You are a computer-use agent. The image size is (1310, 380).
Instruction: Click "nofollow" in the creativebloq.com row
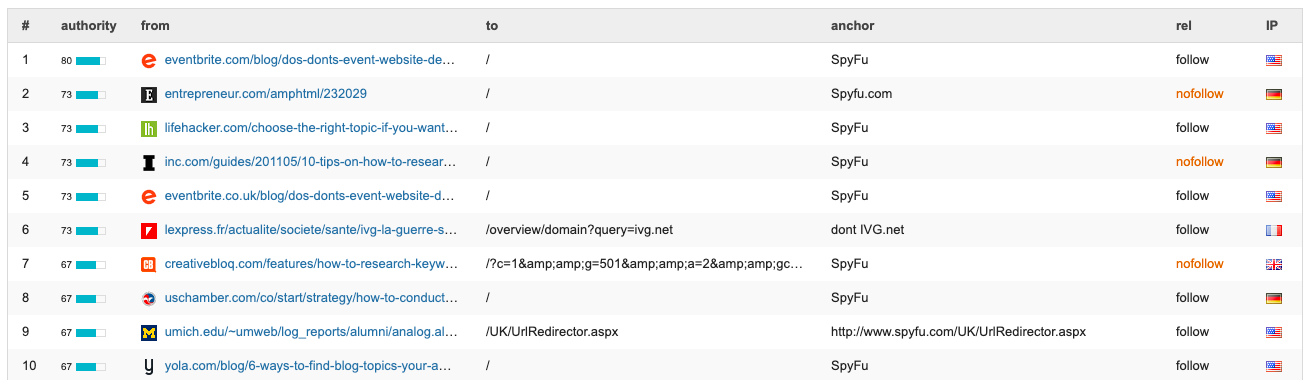coord(1199,264)
